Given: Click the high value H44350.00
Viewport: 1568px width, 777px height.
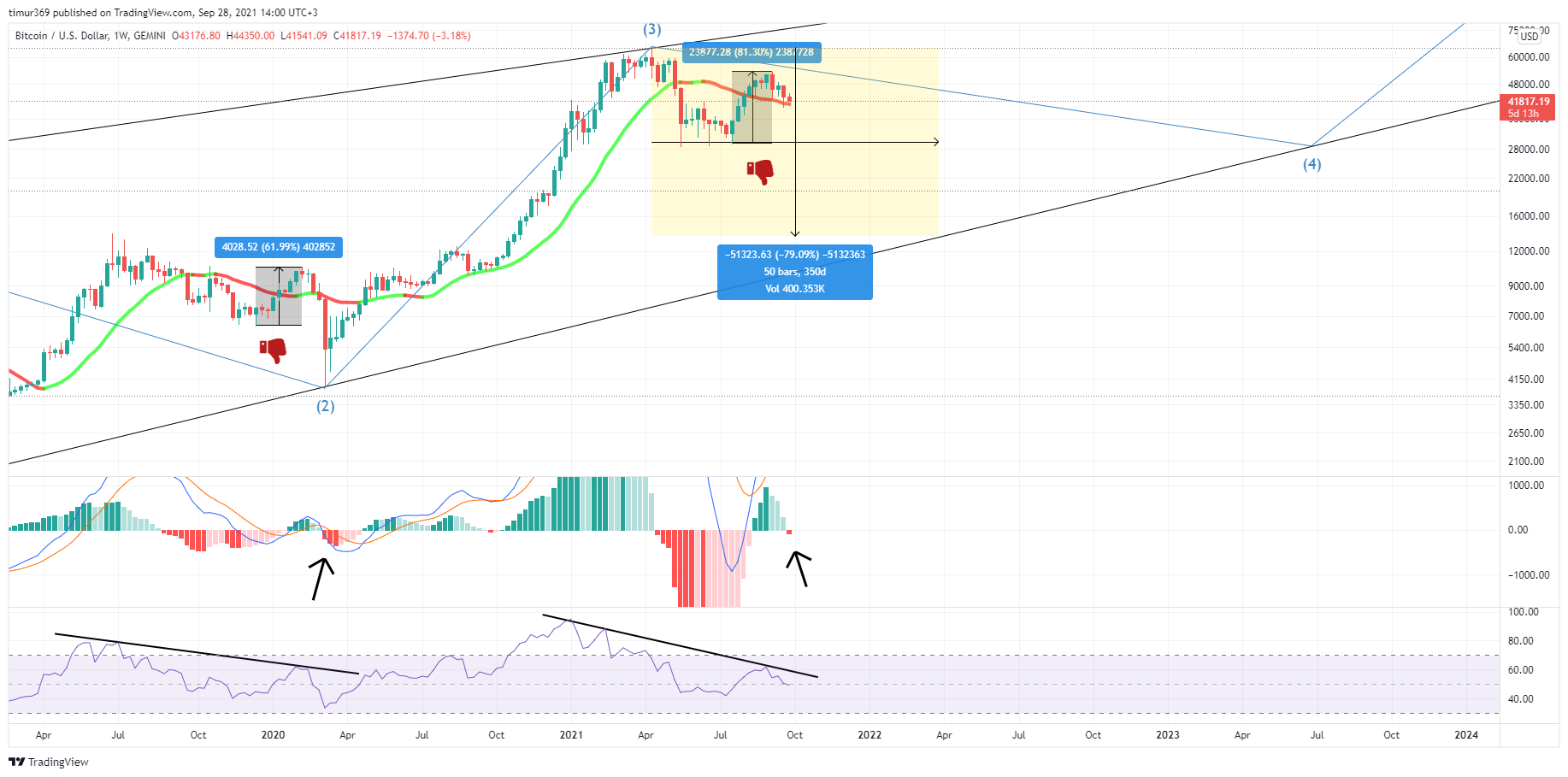Looking at the screenshot, I should click(251, 36).
